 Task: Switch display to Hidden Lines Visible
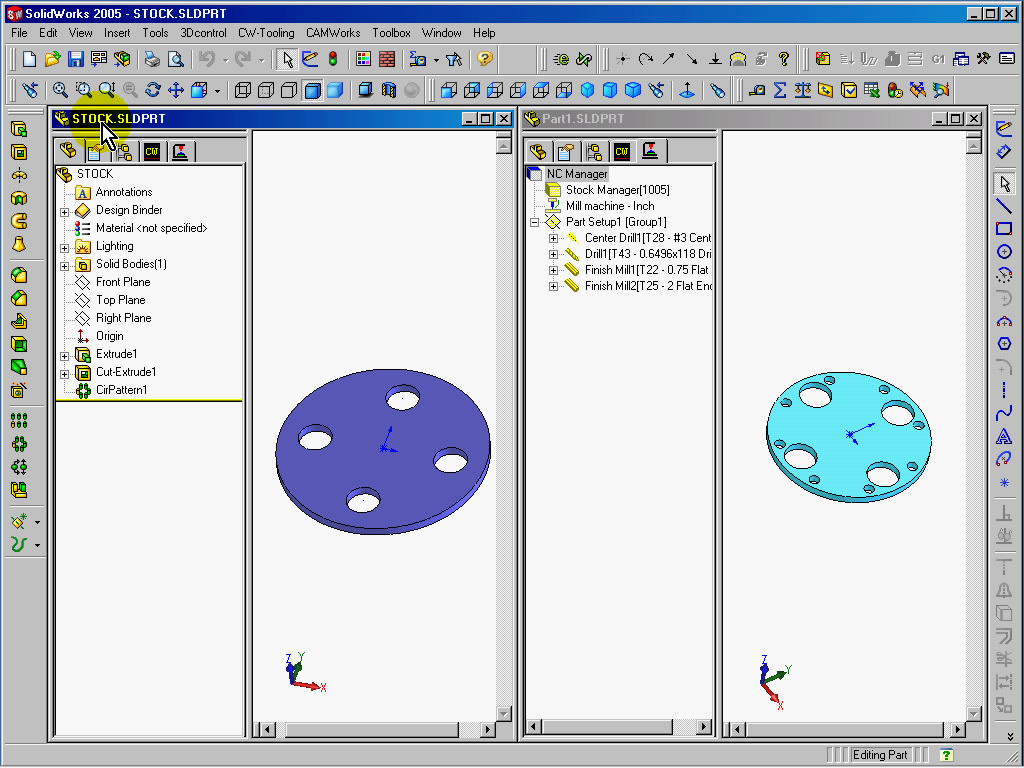[266, 90]
